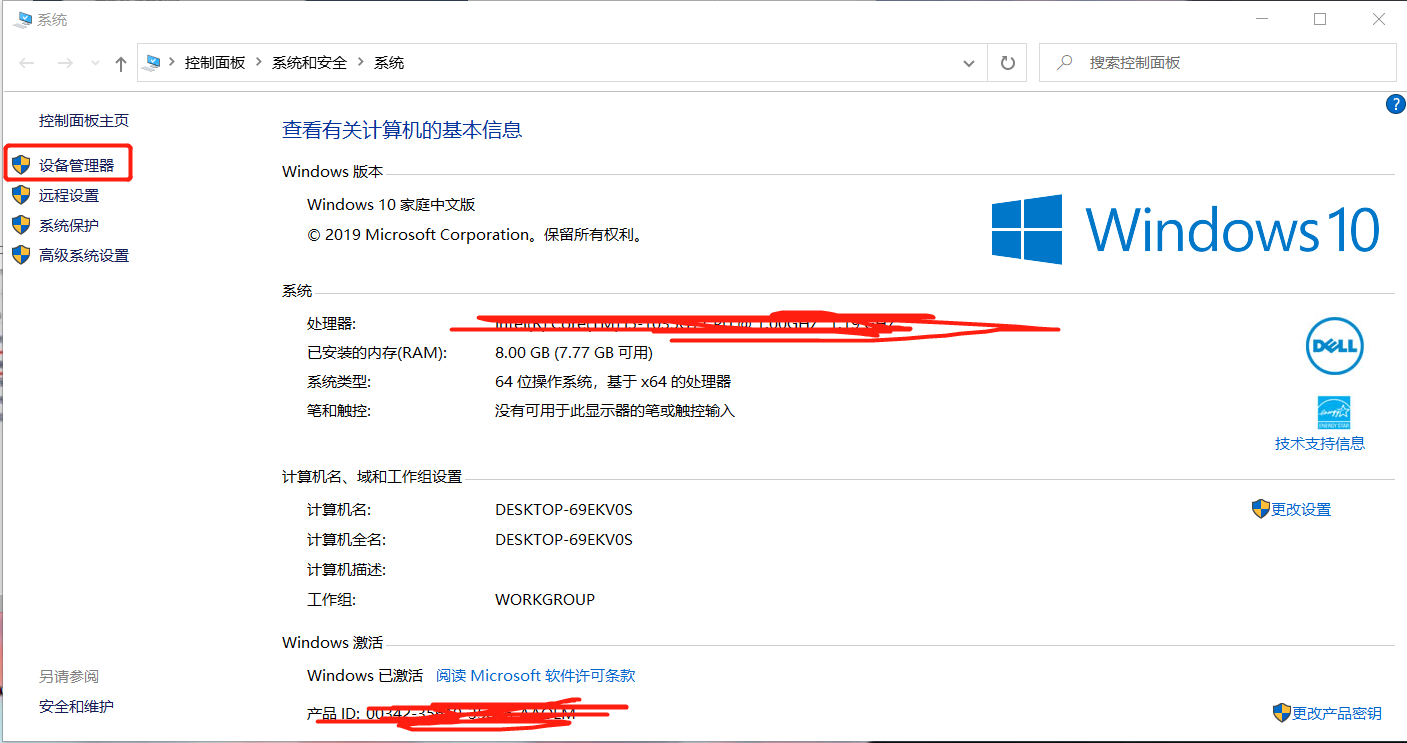The image size is (1407, 743).
Task: Click 64 位操作系统 system type value
Action: (x=613, y=381)
